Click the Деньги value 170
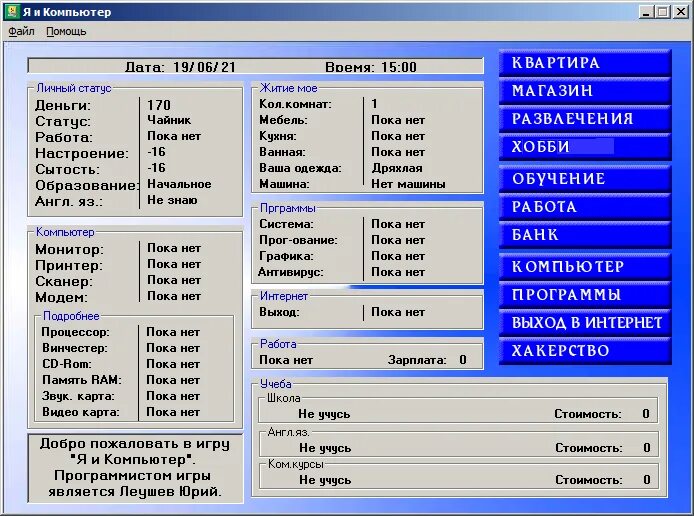694x516 pixels. click(x=159, y=105)
